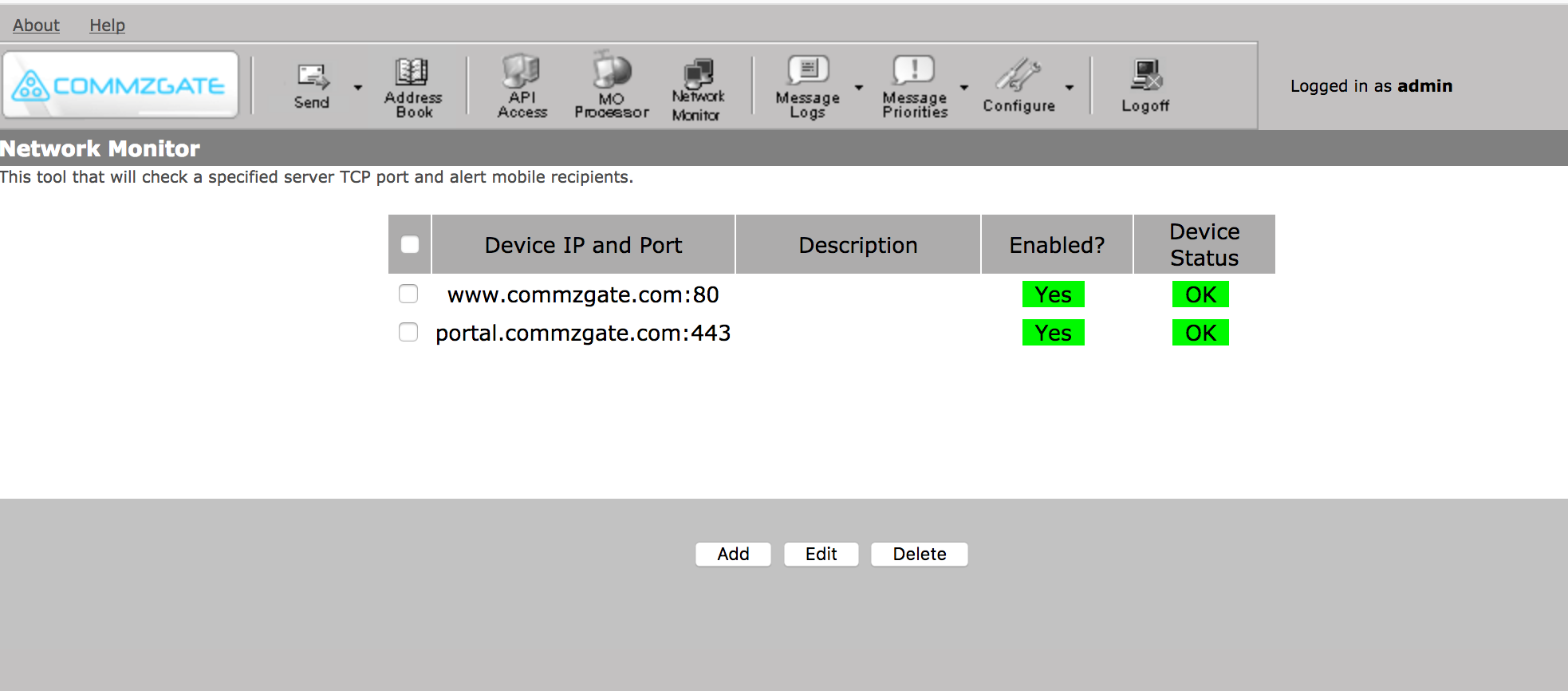
Task: Click the OK status for portal.commzgate.com:443
Action: click(x=1200, y=333)
